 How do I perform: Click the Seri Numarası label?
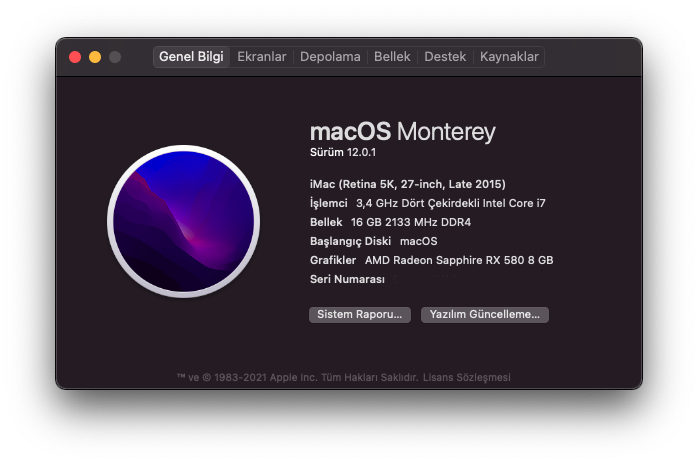pyautogui.click(x=348, y=279)
